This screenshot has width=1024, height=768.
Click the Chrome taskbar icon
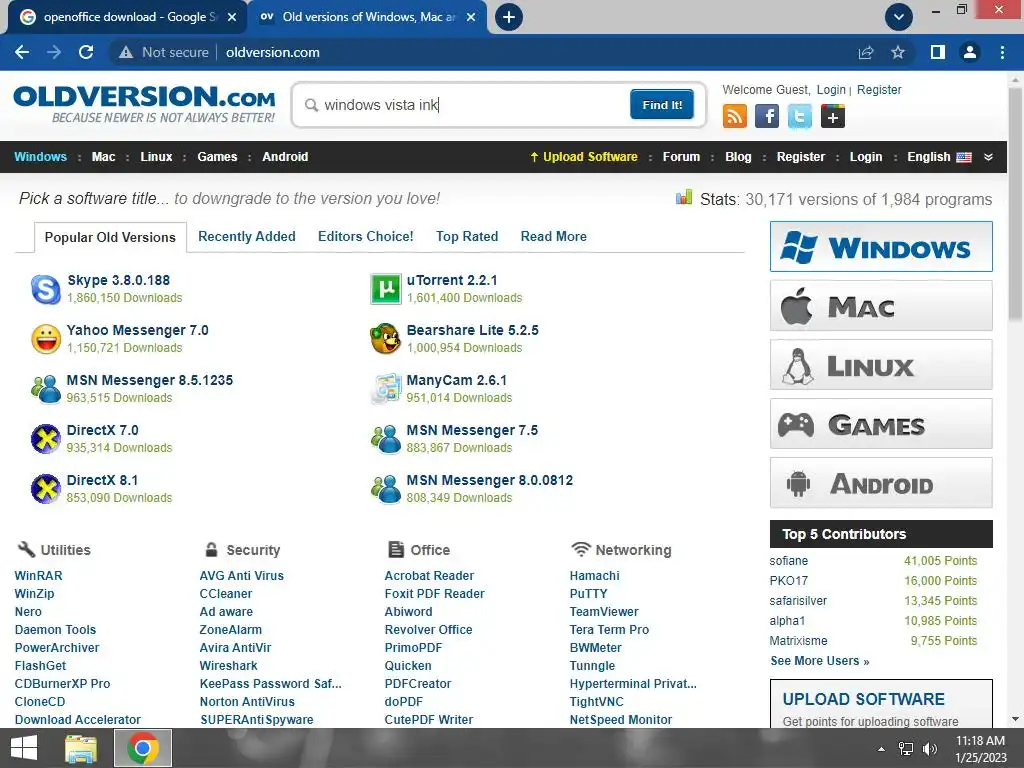point(143,748)
